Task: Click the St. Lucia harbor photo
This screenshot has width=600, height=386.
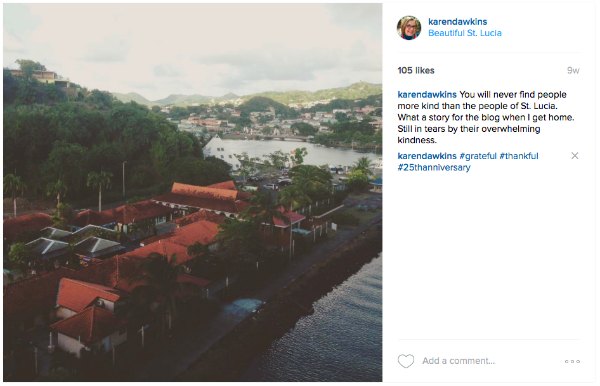Action: pos(192,192)
